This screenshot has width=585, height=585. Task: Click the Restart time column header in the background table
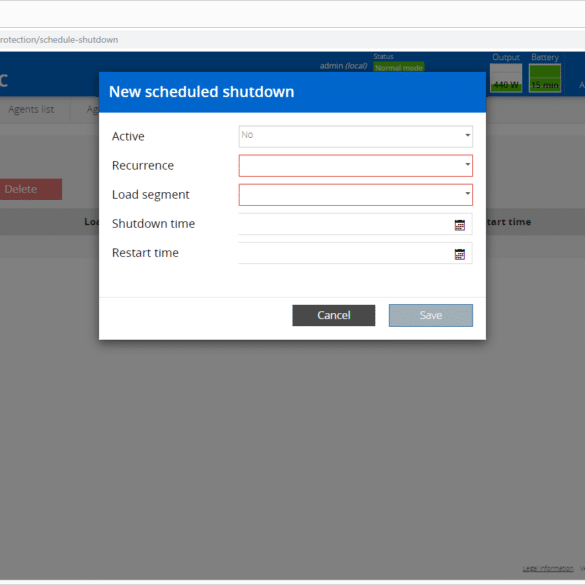click(x=509, y=222)
